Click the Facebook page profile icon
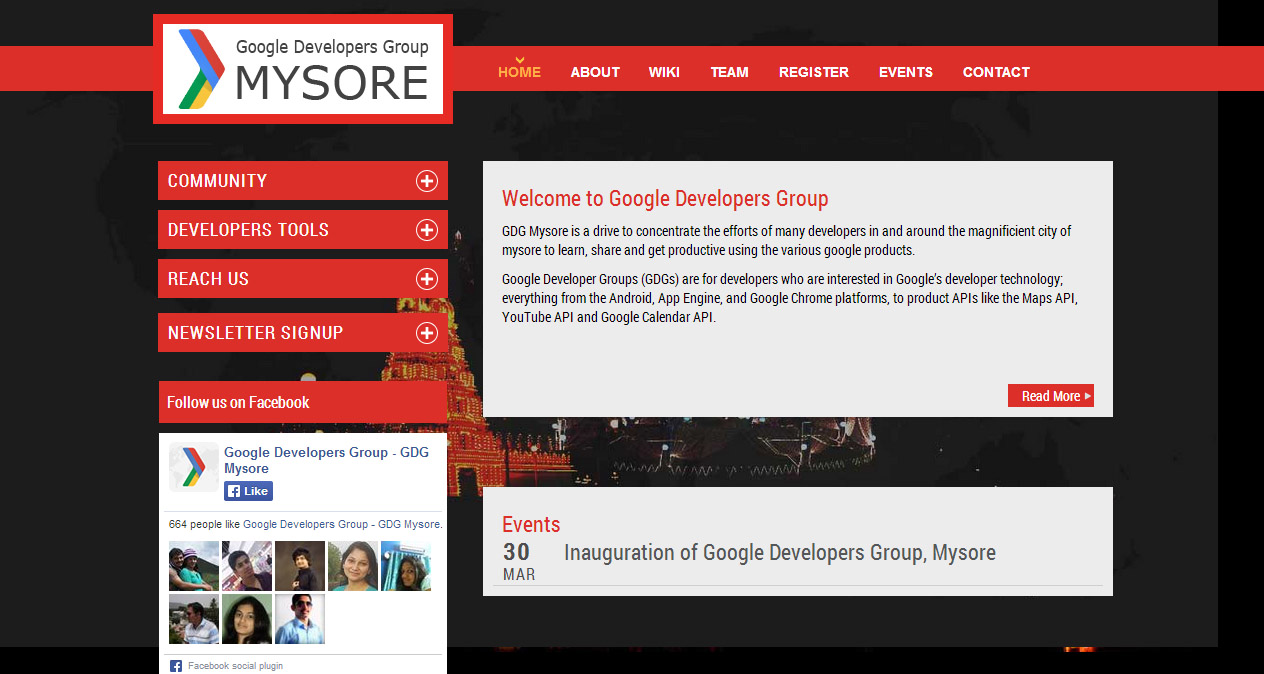 pyautogui.click(x=193, y=467)
